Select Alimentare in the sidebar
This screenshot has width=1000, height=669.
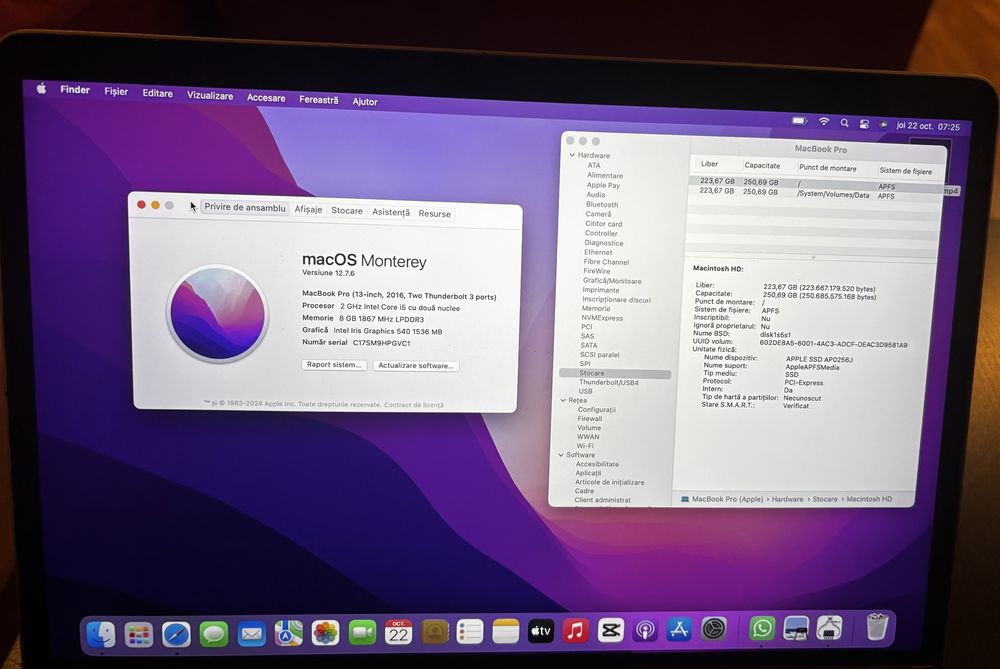[x=605, y=175]
